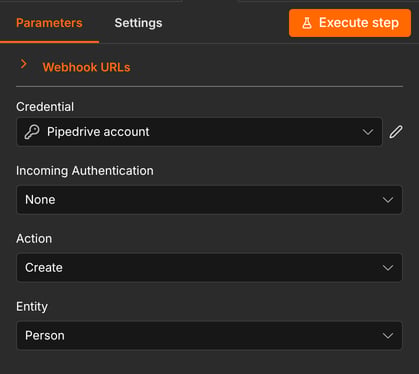Switch to the Settings tab

pos(138,23)
